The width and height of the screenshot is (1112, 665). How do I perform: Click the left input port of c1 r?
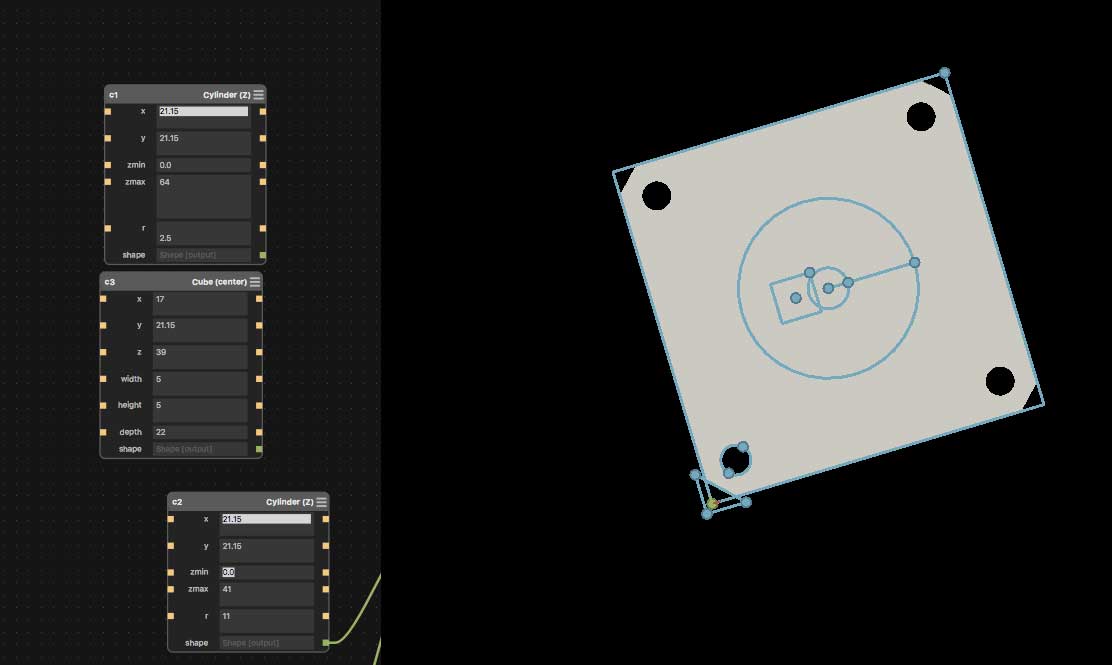pyautogui.click(x=108, y=228)
